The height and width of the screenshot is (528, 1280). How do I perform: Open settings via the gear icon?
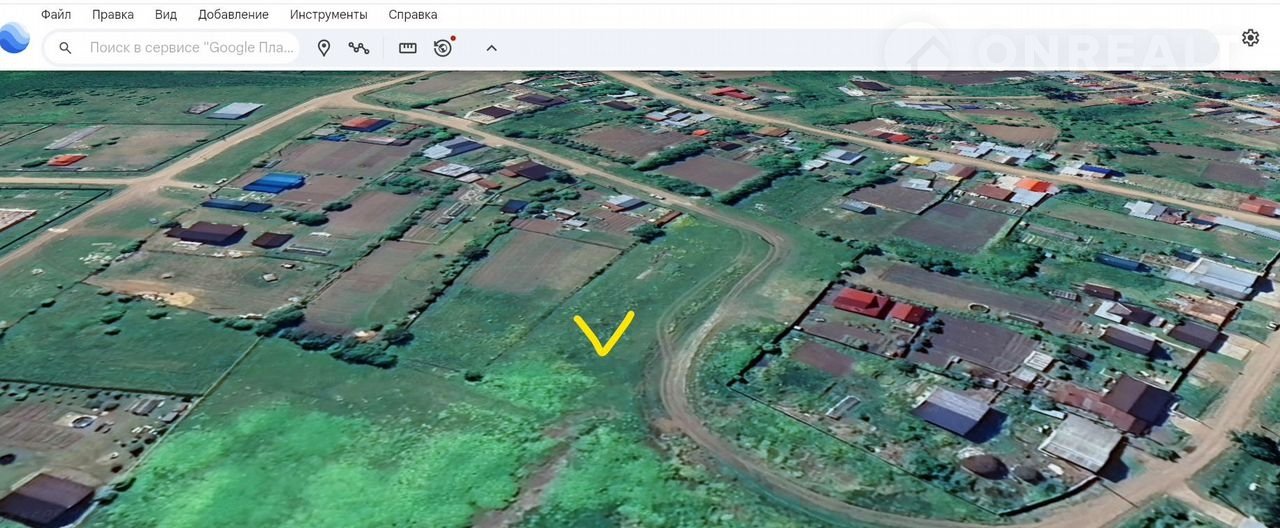tap(1250, 38)
